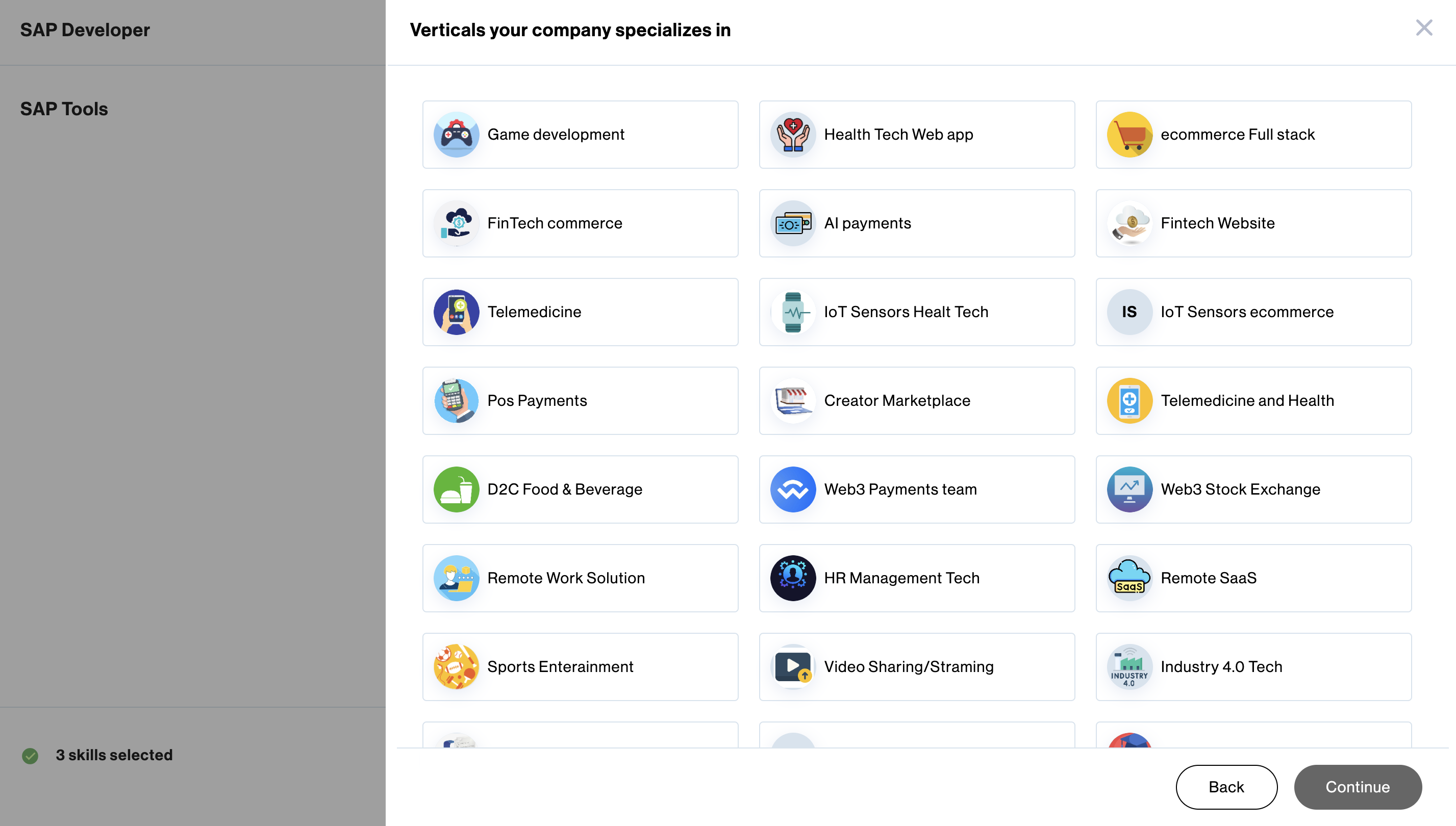Click the Telemedicine phone icon
The width and height of the screenshot is (1456, 826).
[x=457, y=312]
